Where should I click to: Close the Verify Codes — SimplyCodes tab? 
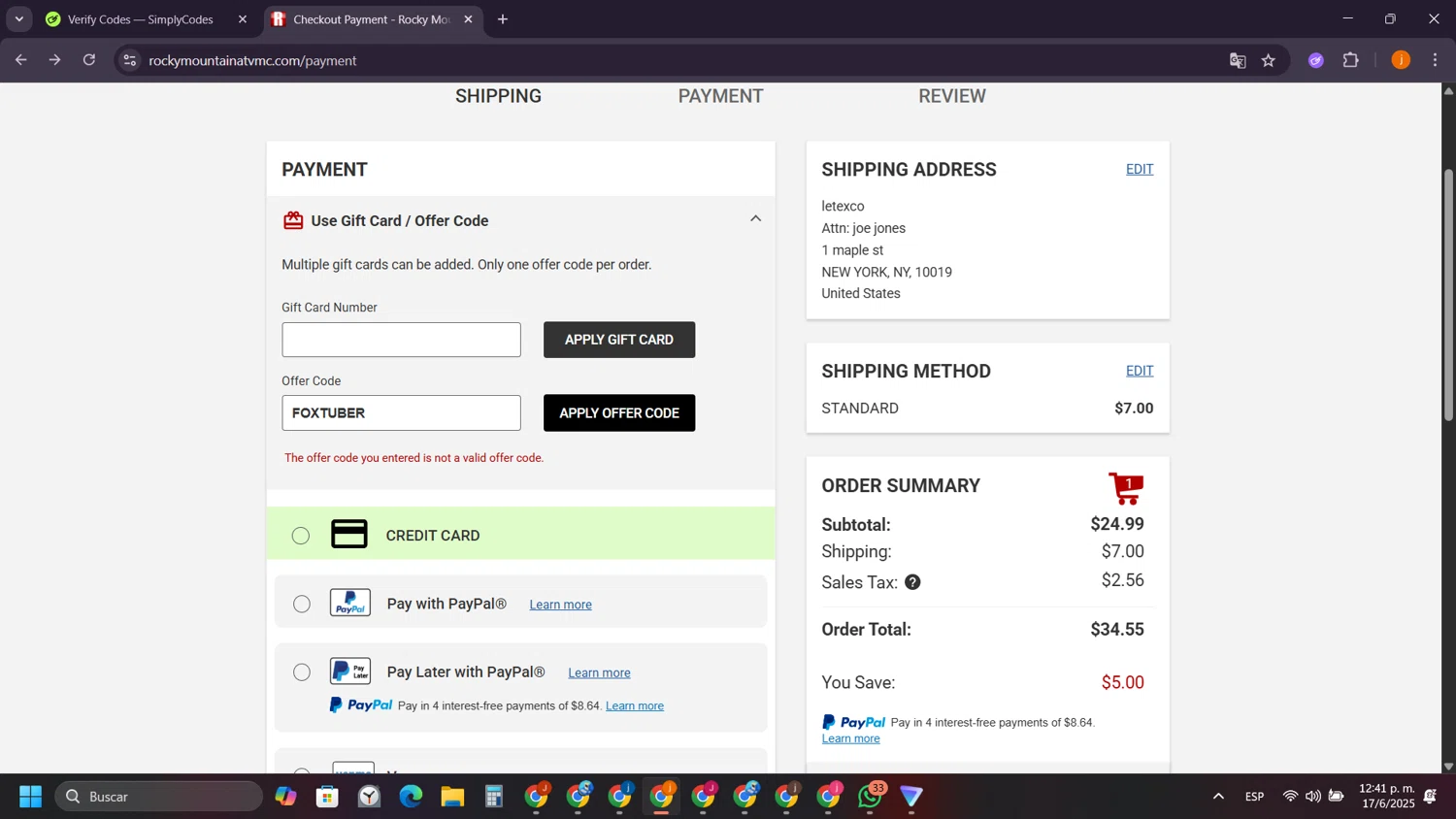[x=243, y=19]
